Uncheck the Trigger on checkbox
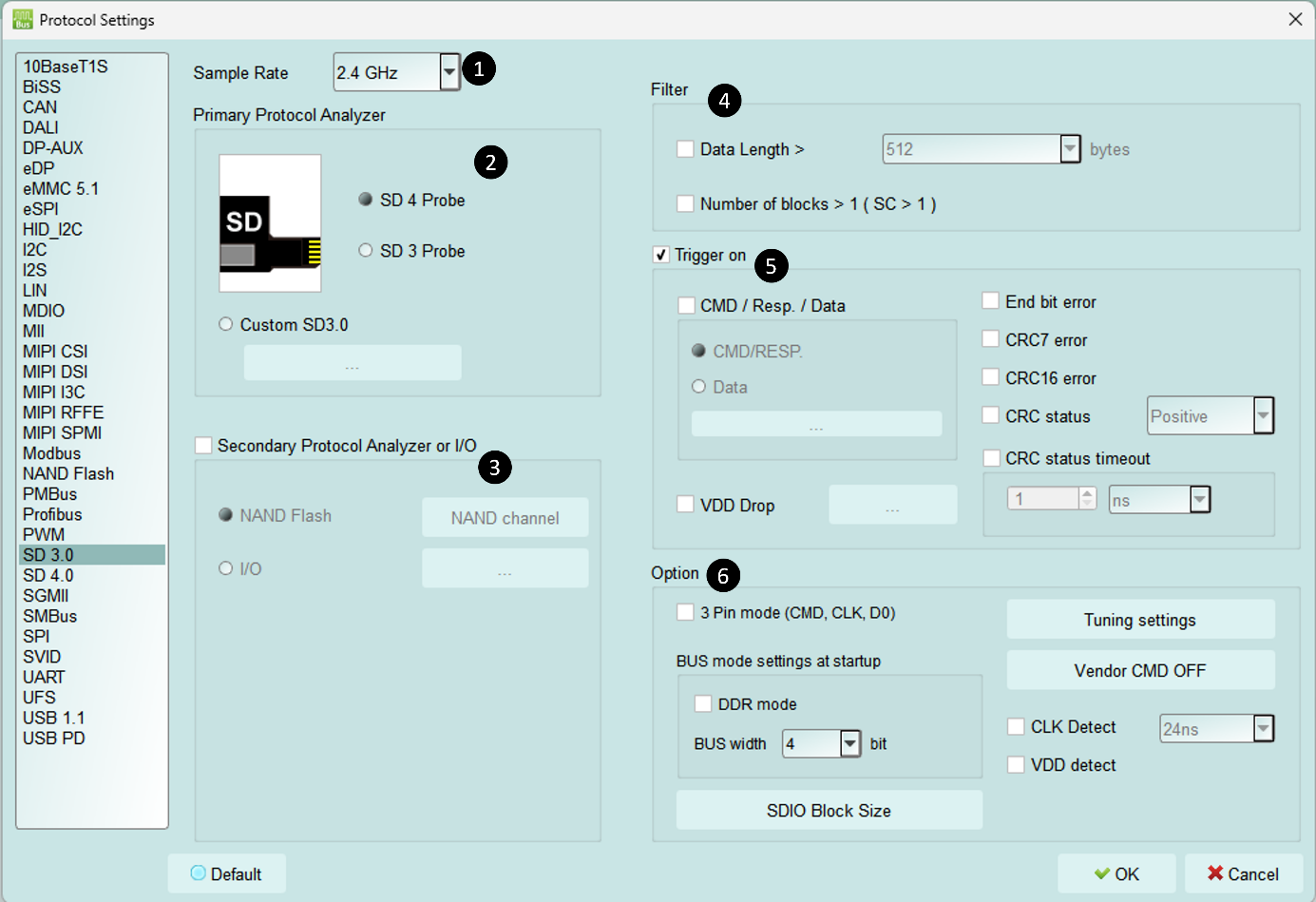 [x=661, y=255]
